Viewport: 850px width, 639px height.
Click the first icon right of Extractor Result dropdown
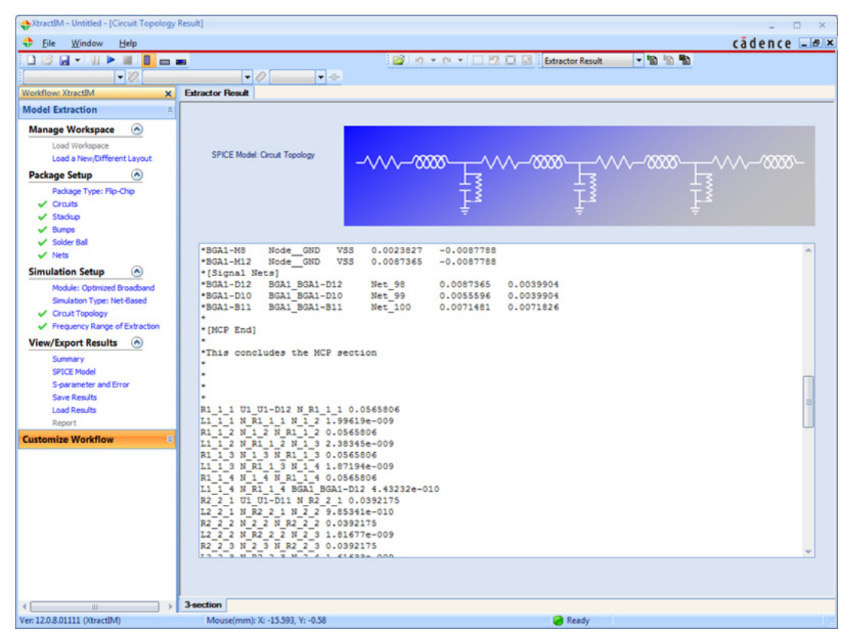(653, 61)
